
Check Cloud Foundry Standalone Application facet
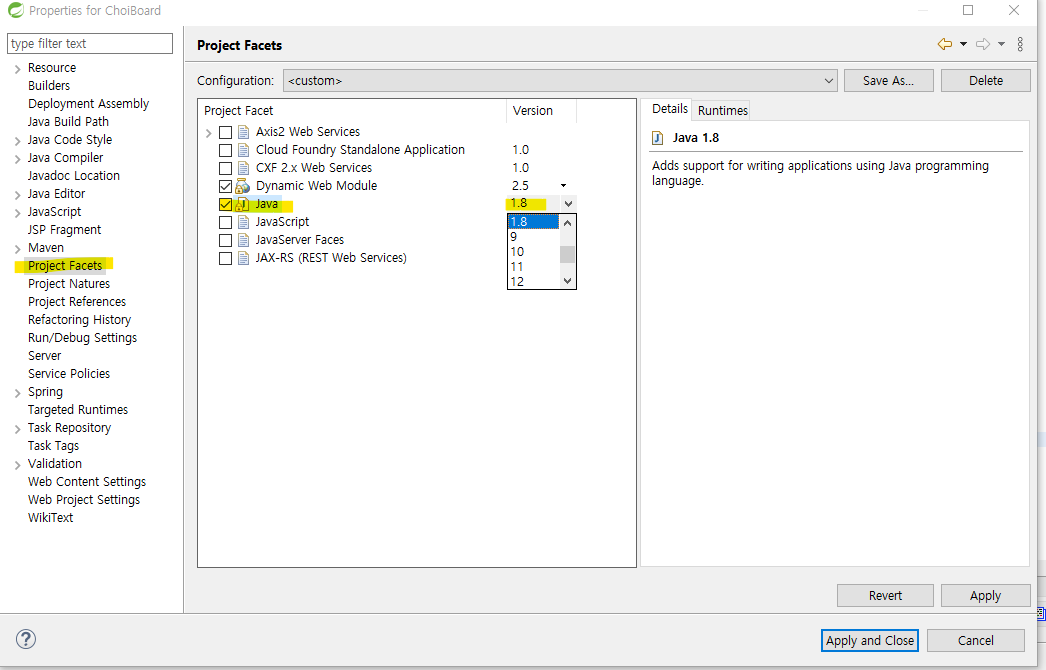click(225, 150)
